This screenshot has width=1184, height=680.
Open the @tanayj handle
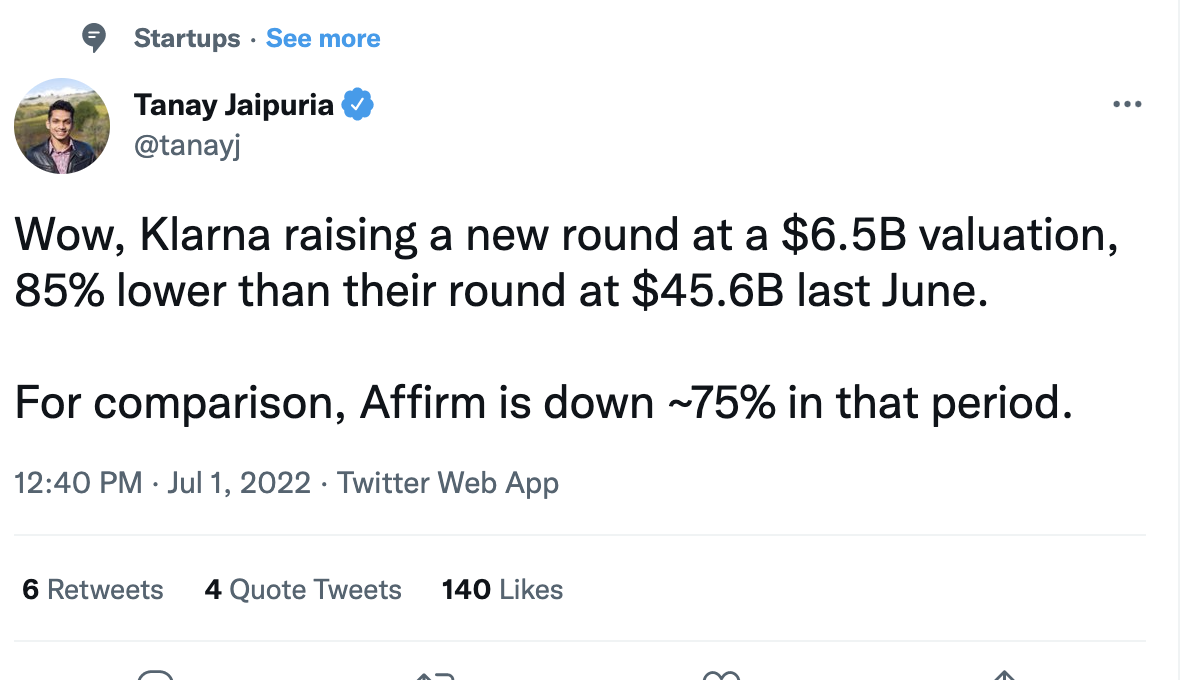[188, 146]
